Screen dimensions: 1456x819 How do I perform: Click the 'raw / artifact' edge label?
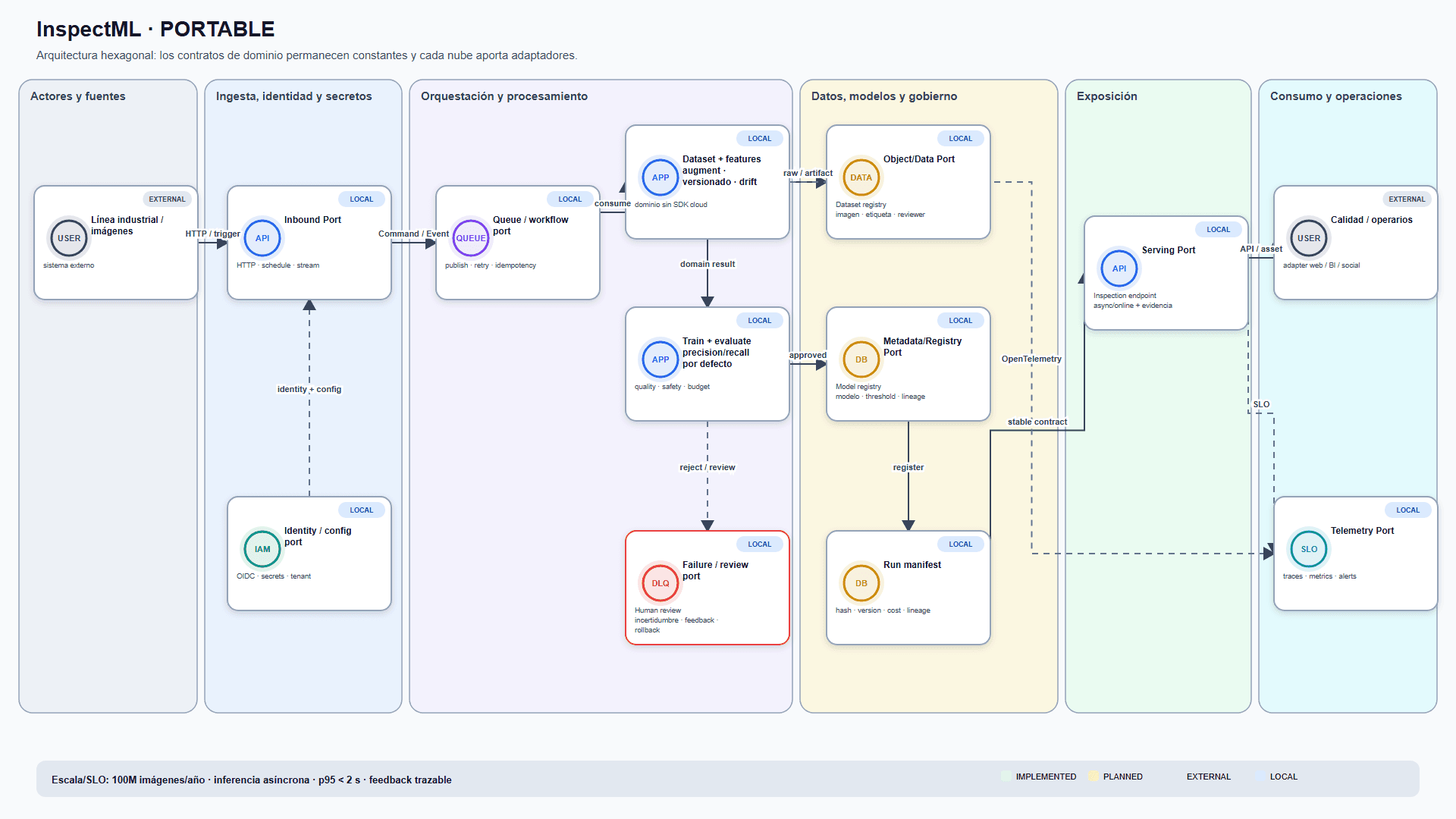[808, 173]
